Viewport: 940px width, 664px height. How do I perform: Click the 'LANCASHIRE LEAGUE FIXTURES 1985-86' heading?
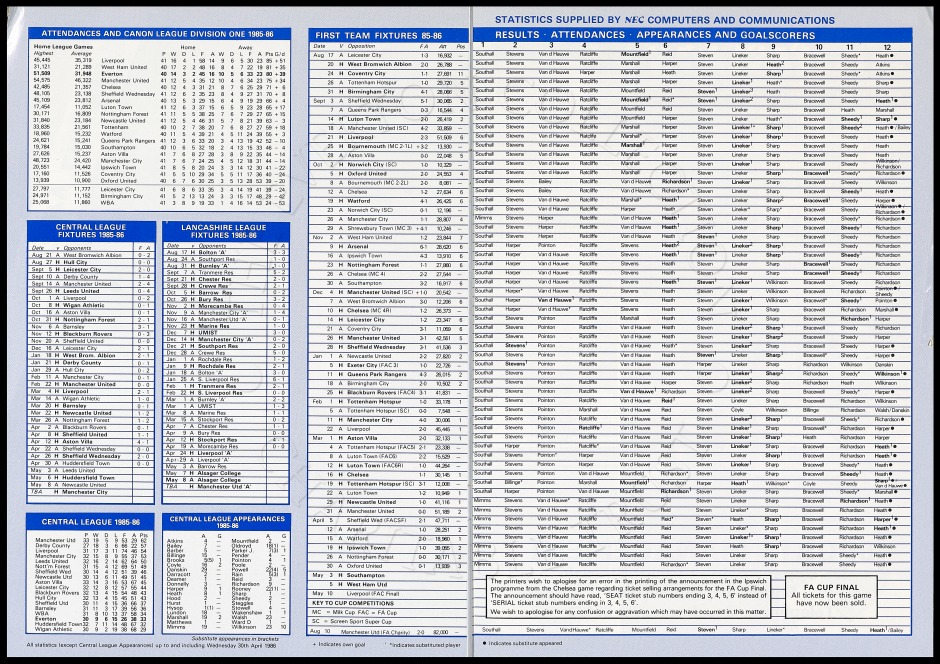224,231
